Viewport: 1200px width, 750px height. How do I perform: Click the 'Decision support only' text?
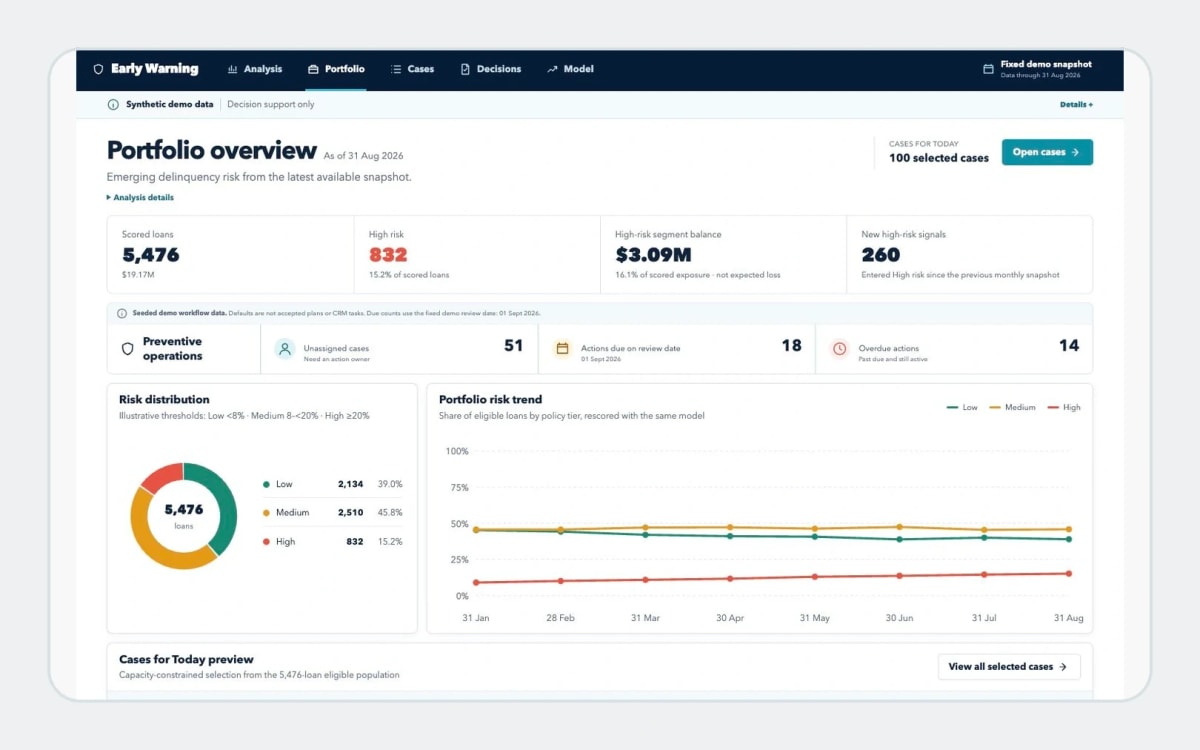pos(271,104)
